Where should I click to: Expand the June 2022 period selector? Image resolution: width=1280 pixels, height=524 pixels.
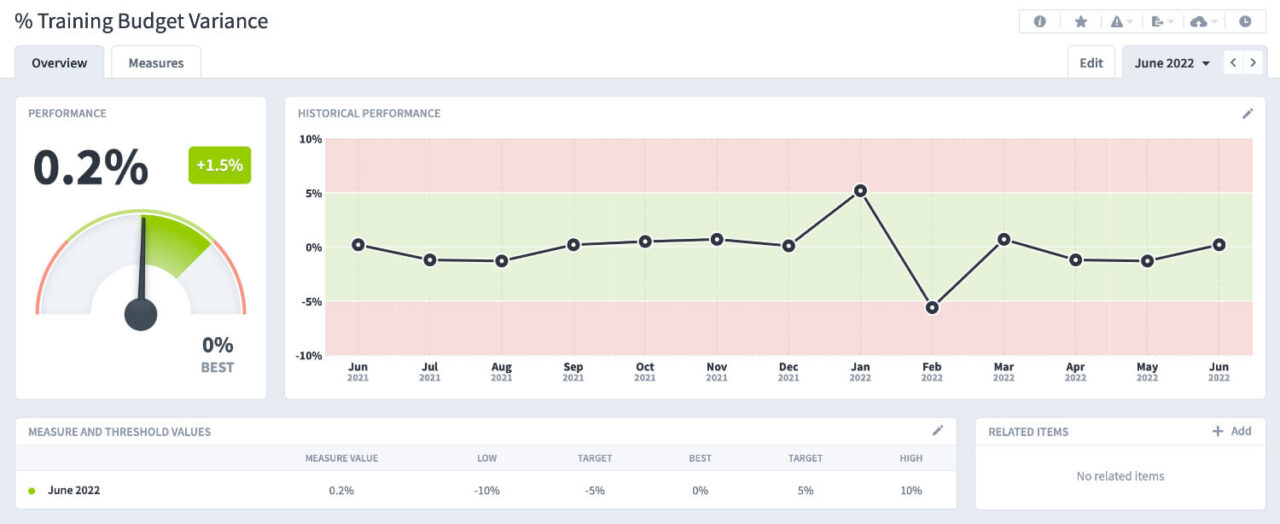click(x=1172, y=63)
